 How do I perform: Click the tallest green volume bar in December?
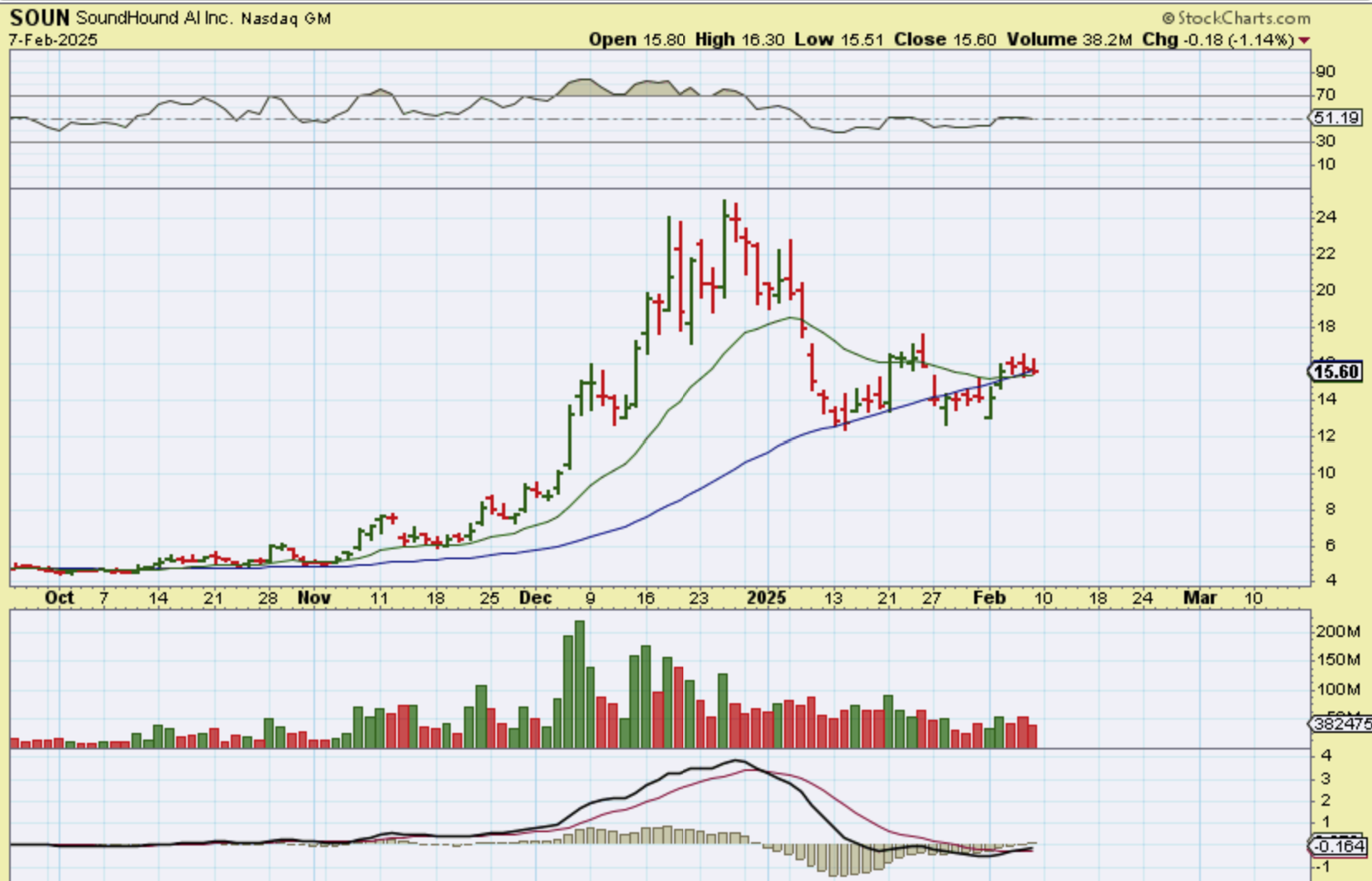[x=579, y=684]
